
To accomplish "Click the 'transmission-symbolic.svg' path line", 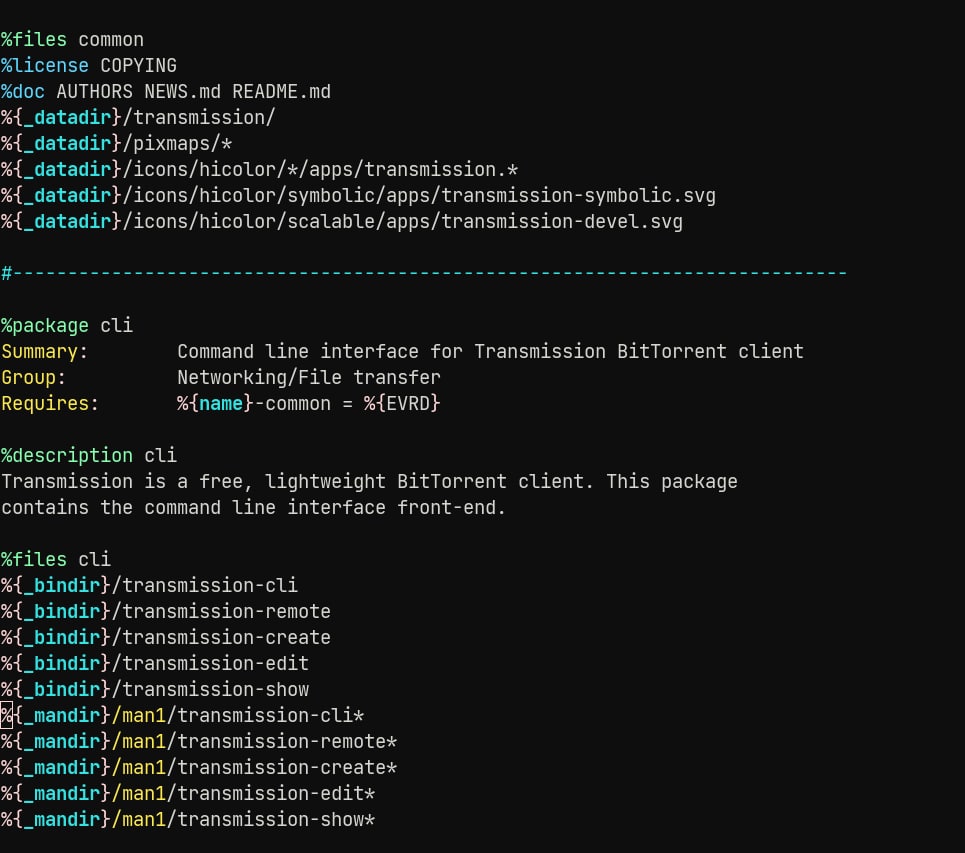I will tap(359, 196).
